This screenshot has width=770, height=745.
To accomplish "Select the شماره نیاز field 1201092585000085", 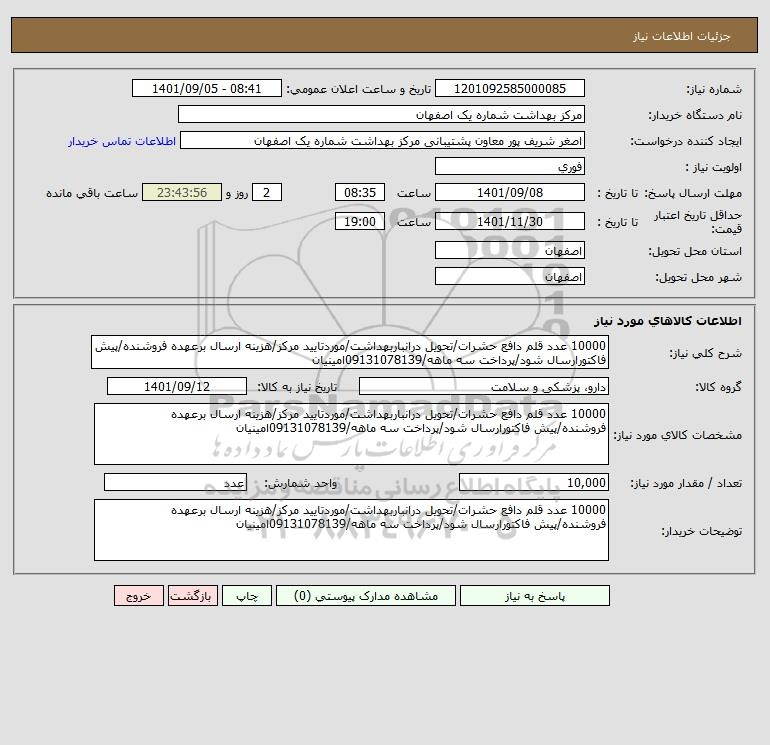I will tap(510, 88).
